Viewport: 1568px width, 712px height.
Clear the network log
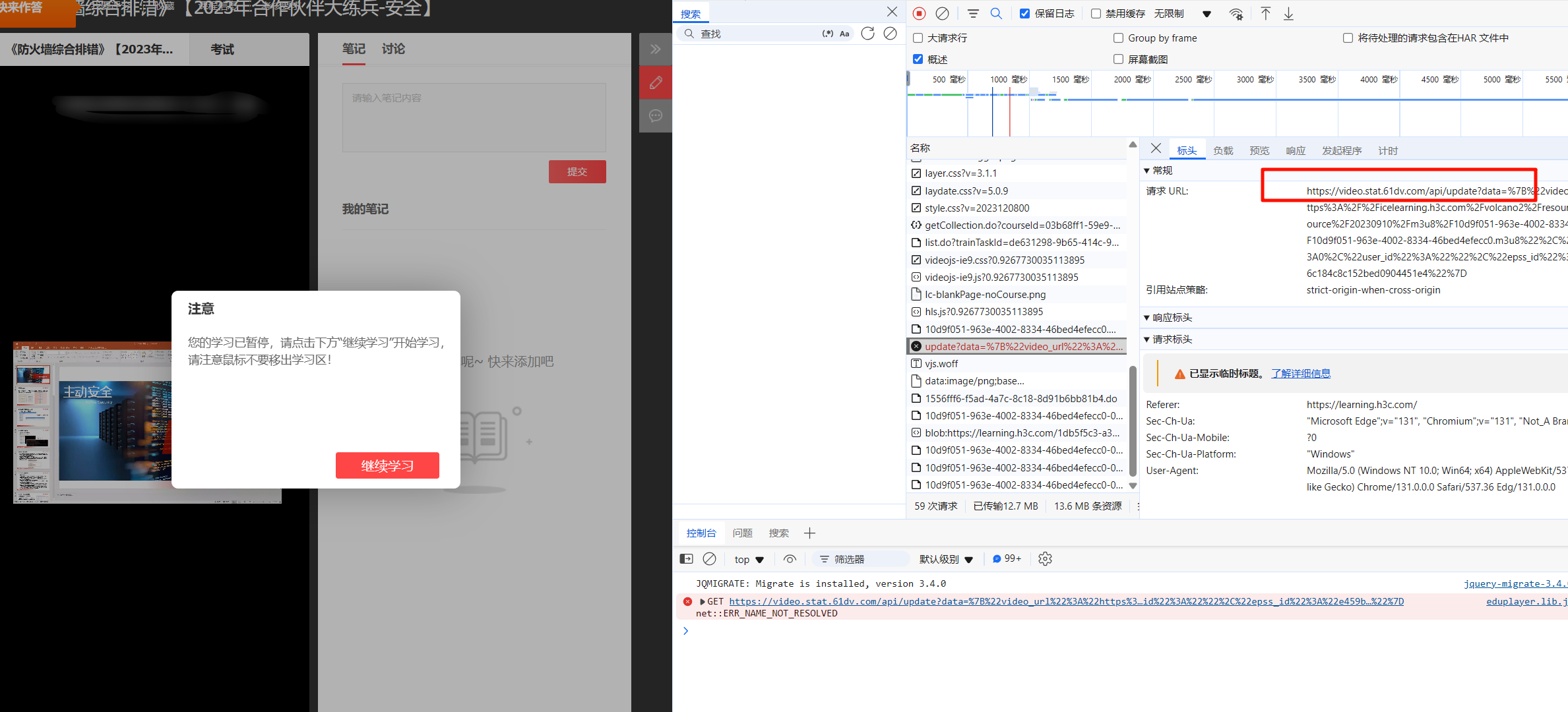coord(943,13)
